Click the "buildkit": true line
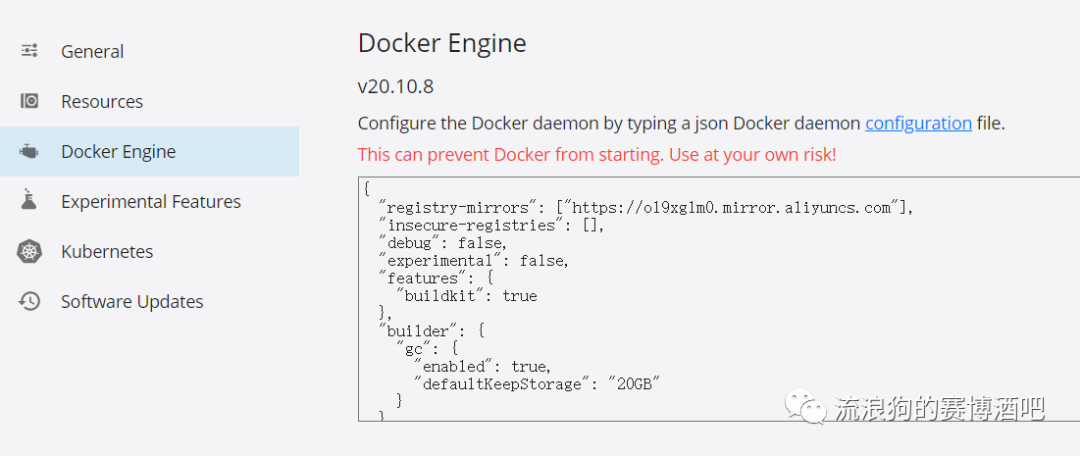Screen dimensions: 1080x456 [466, 296]
